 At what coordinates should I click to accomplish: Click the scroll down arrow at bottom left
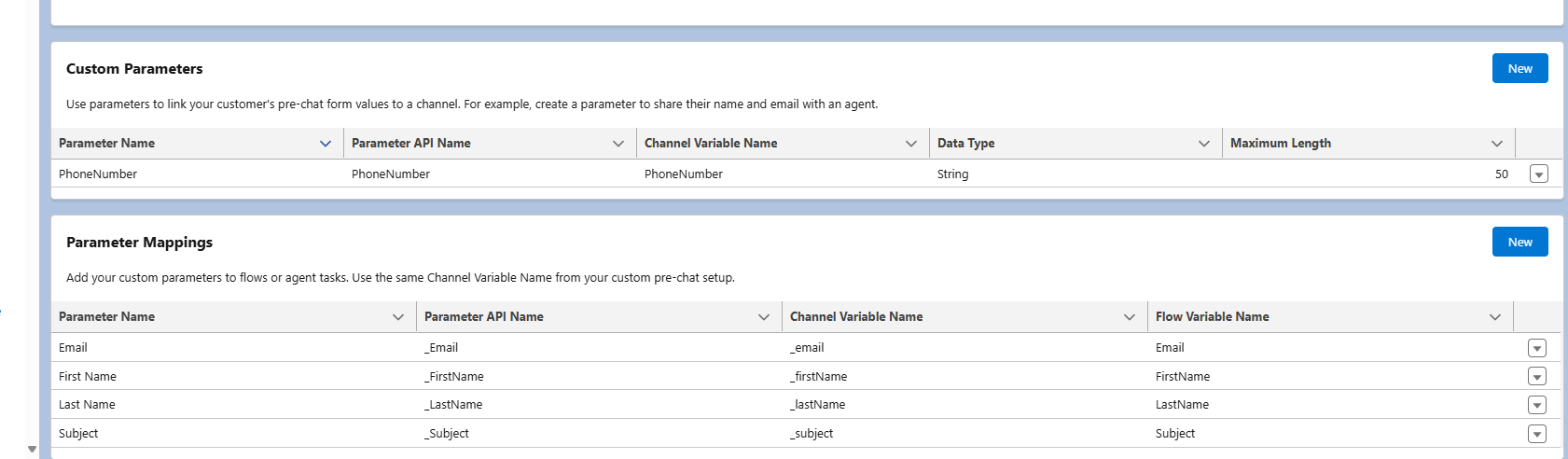(32, 450)
